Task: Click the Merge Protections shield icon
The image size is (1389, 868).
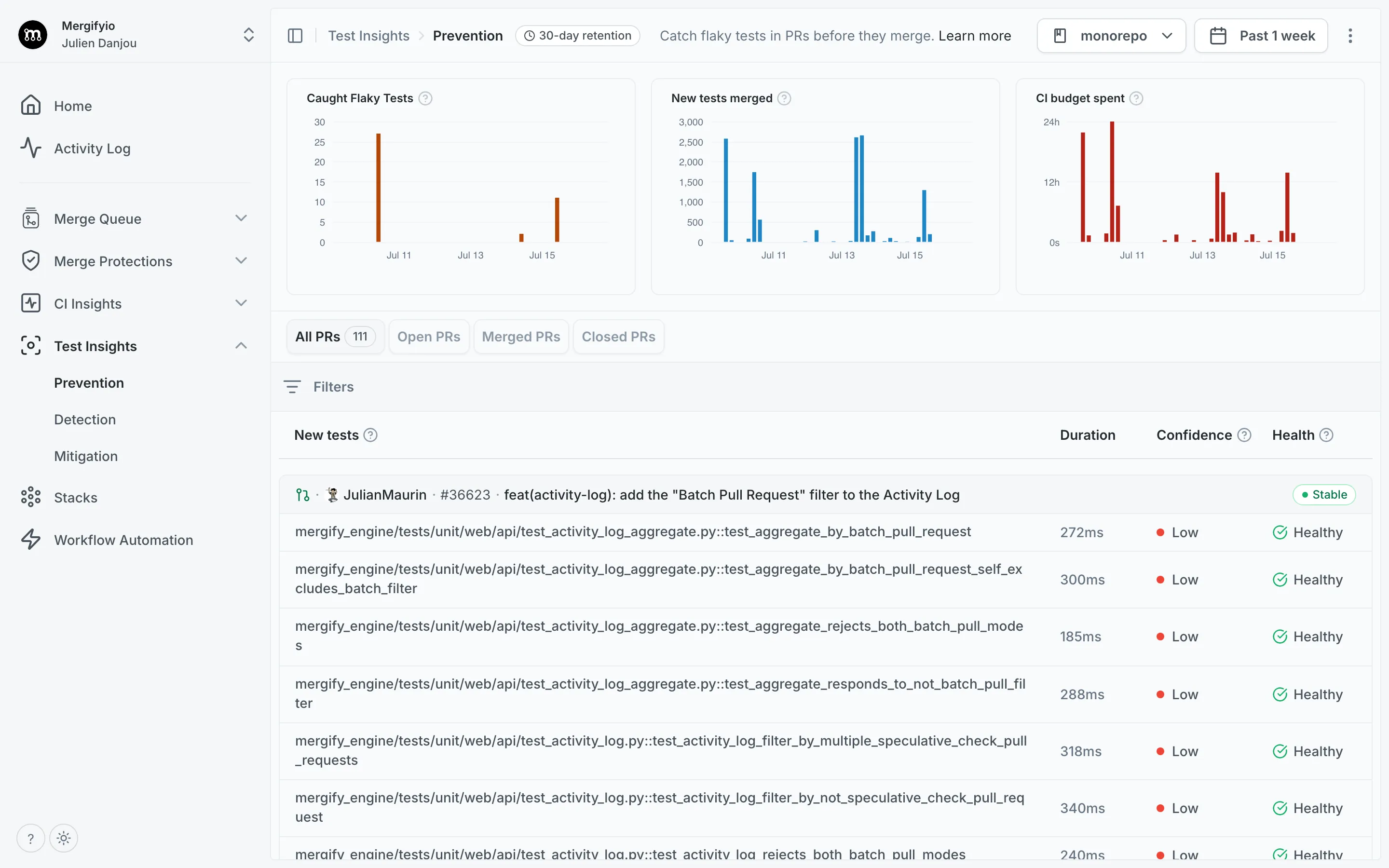Action: 31,261
